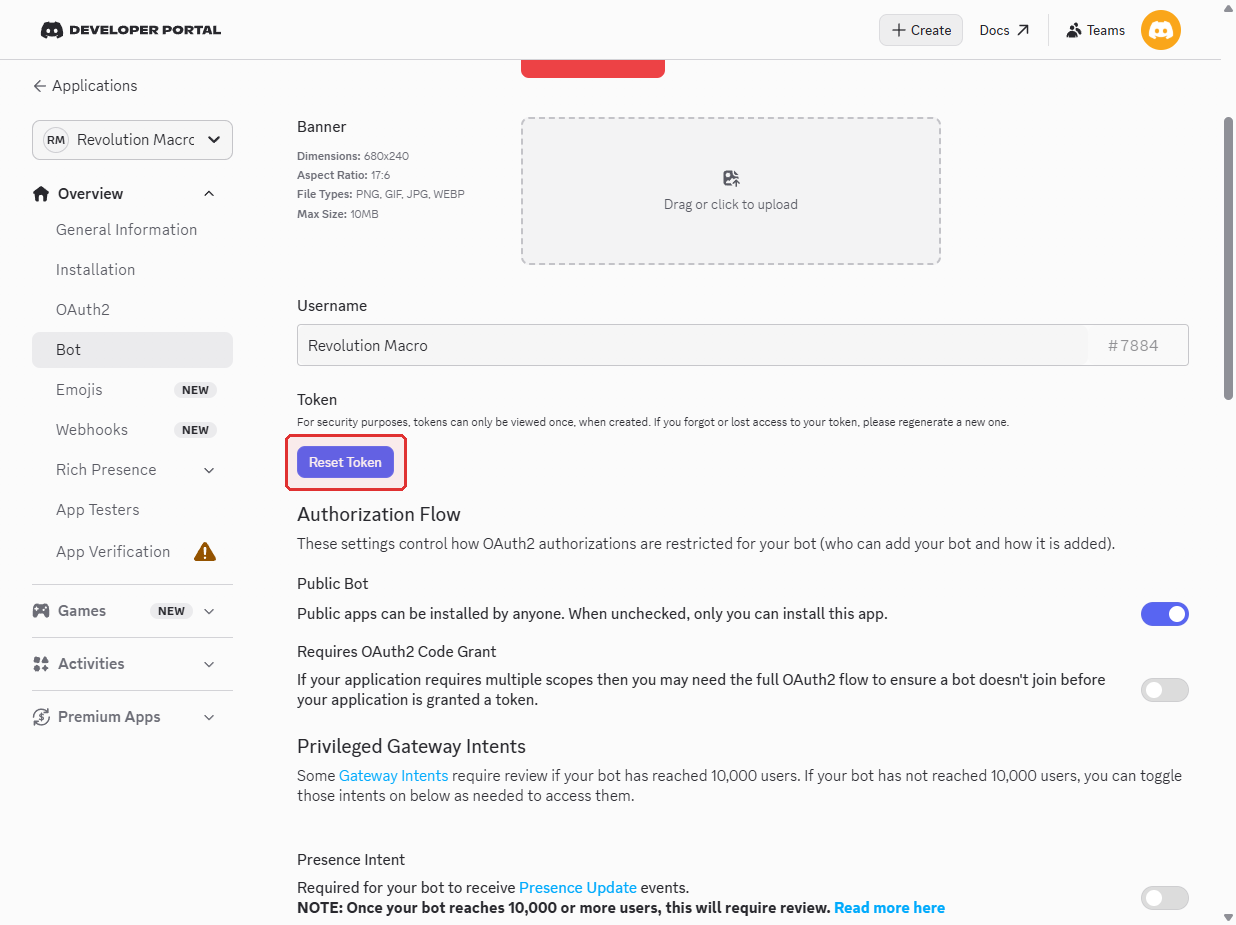1236x925 pixels.
Task: Expand the Games section chevron
Action: [x=209, y=611]
